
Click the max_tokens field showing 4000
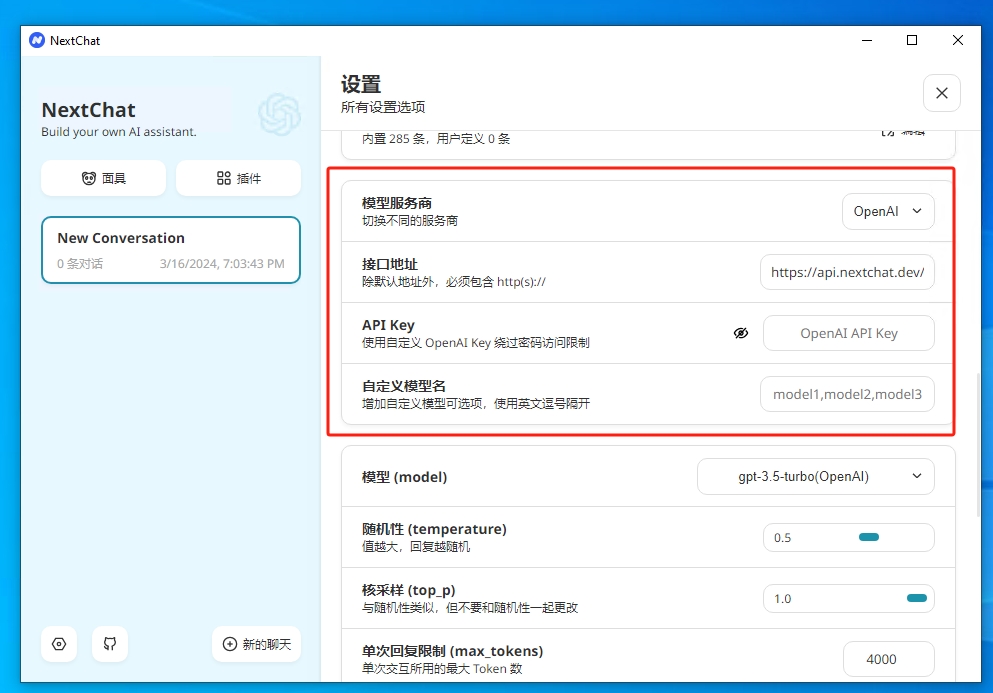pos(888,659)
